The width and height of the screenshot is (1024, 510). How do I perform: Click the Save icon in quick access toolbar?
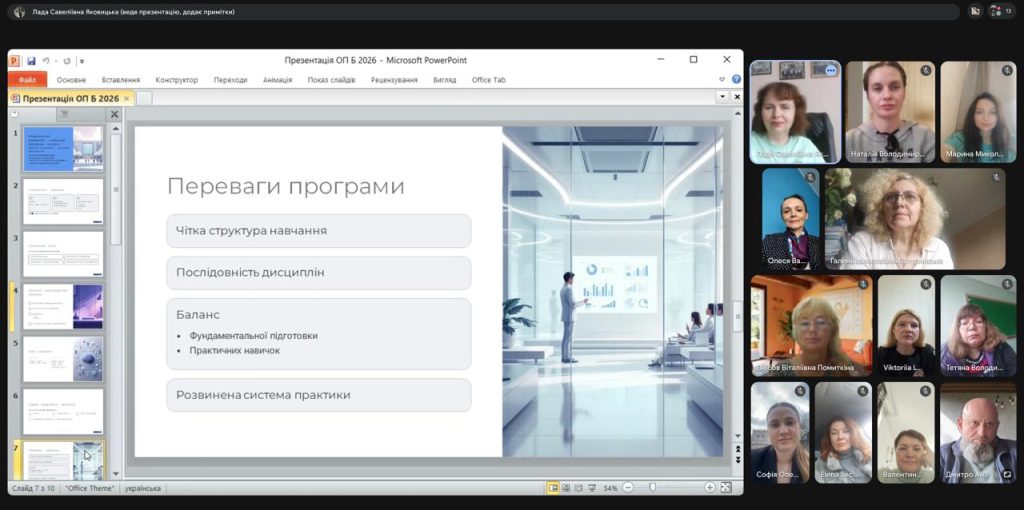[x=32, y=61]
